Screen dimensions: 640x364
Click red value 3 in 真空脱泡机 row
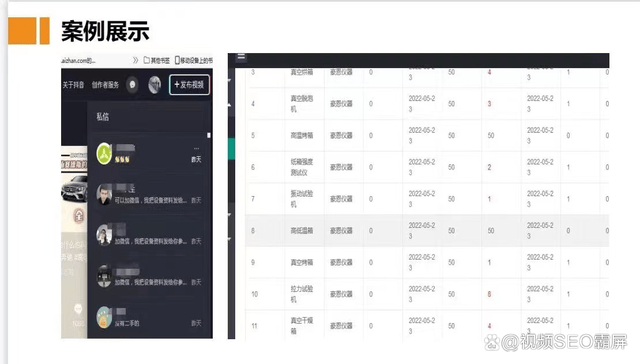(x=489, y=104)
